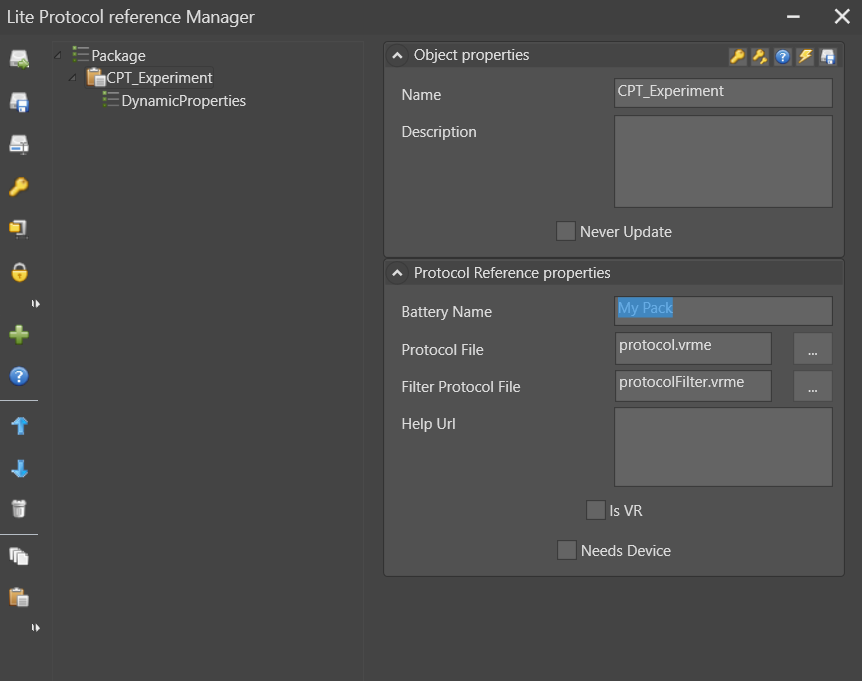Click the trash can delete icon
Image resolution: width=862 pixels, height=681 pixels.
tap(18, 509)
